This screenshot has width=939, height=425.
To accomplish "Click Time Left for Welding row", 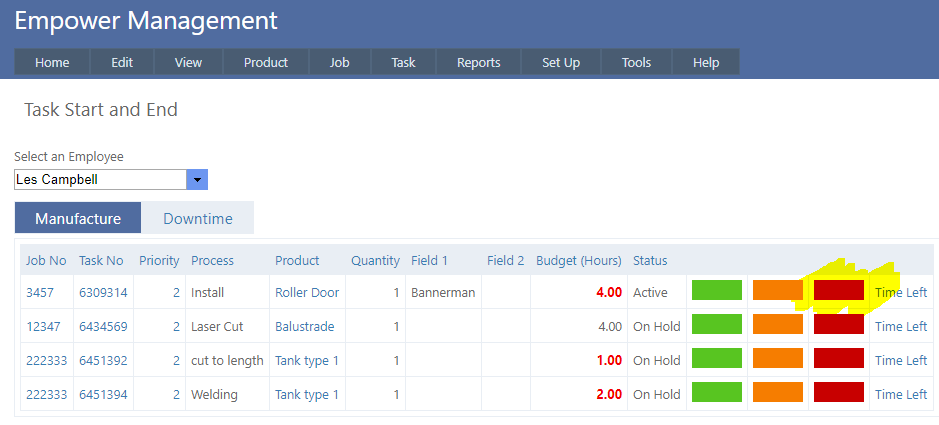I will pyautogui.click(x=901, y=394).
